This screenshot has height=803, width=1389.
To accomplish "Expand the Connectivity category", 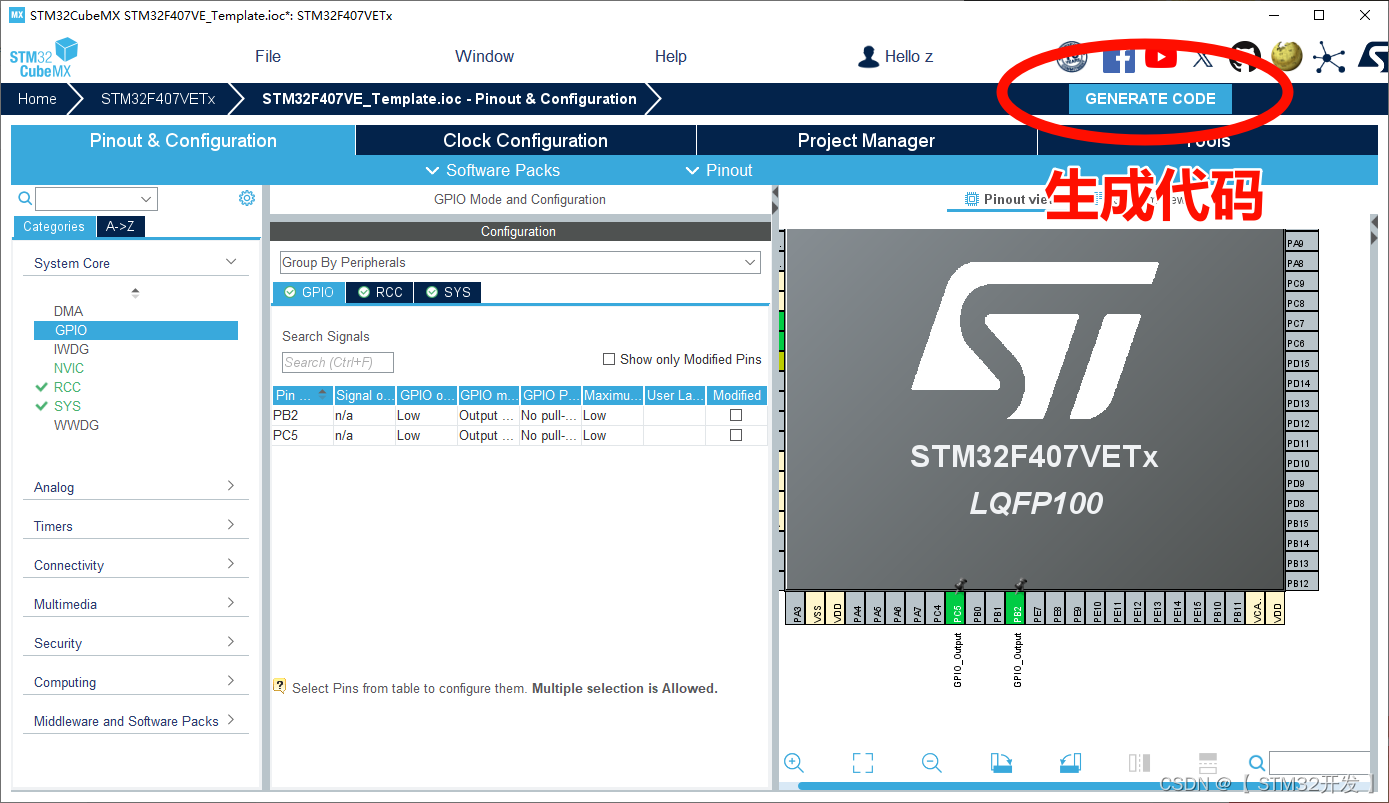I will pos(136,565).
